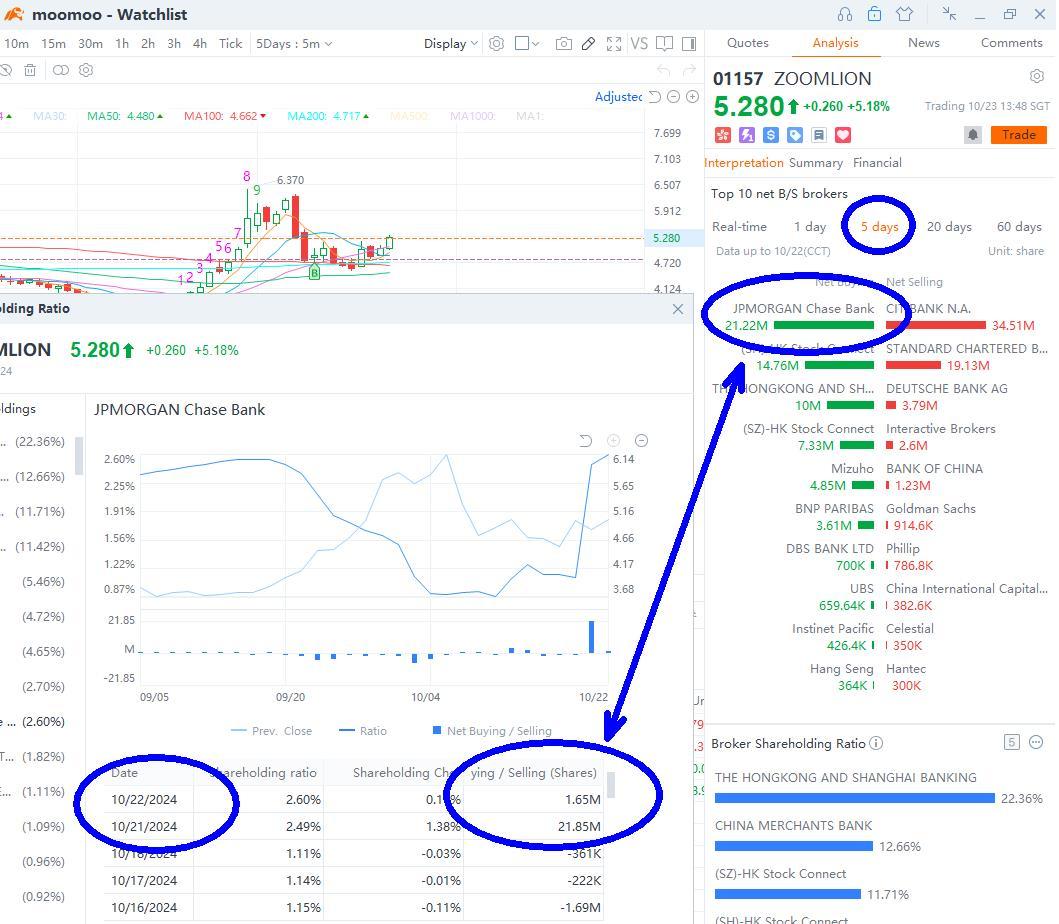This screenshot has height=924, width=1059.
Task: Zoom out shareholding chart minus icon
Action: point(642,441)
